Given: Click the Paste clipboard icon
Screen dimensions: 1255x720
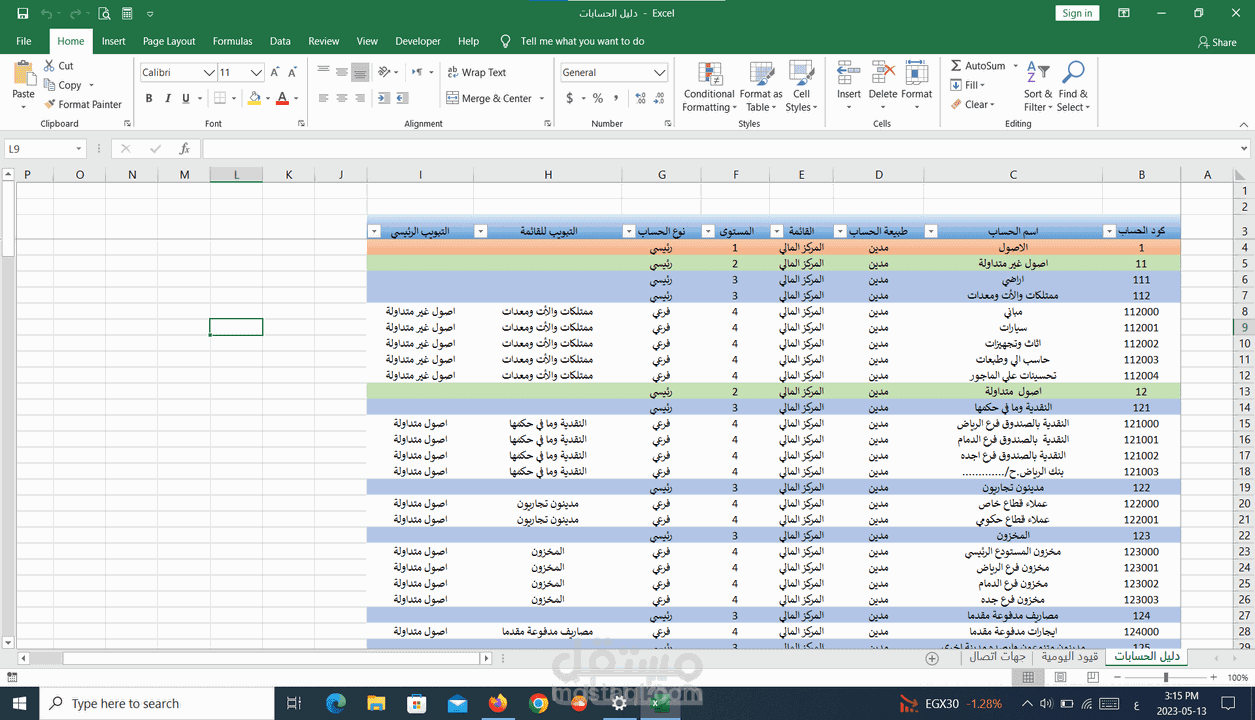Looking at the screenshot, I should point(23,74).
